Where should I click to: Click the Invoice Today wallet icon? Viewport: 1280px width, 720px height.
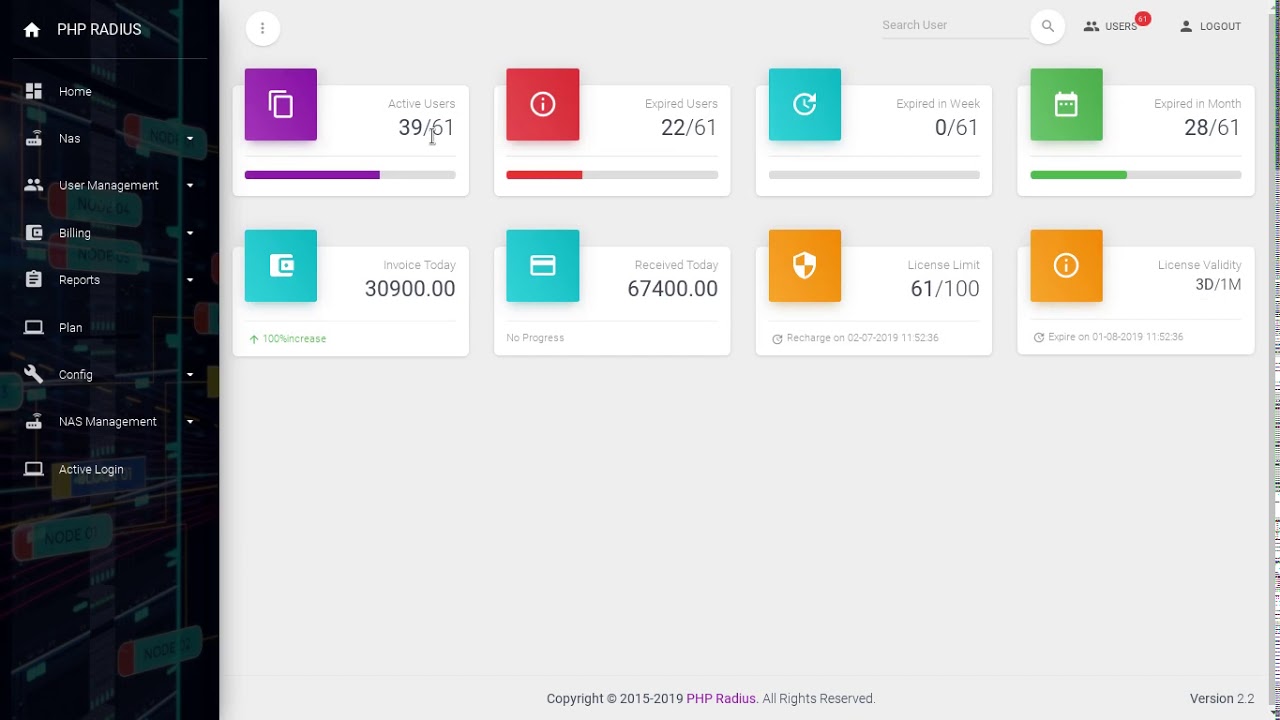(x=281, y=266)
